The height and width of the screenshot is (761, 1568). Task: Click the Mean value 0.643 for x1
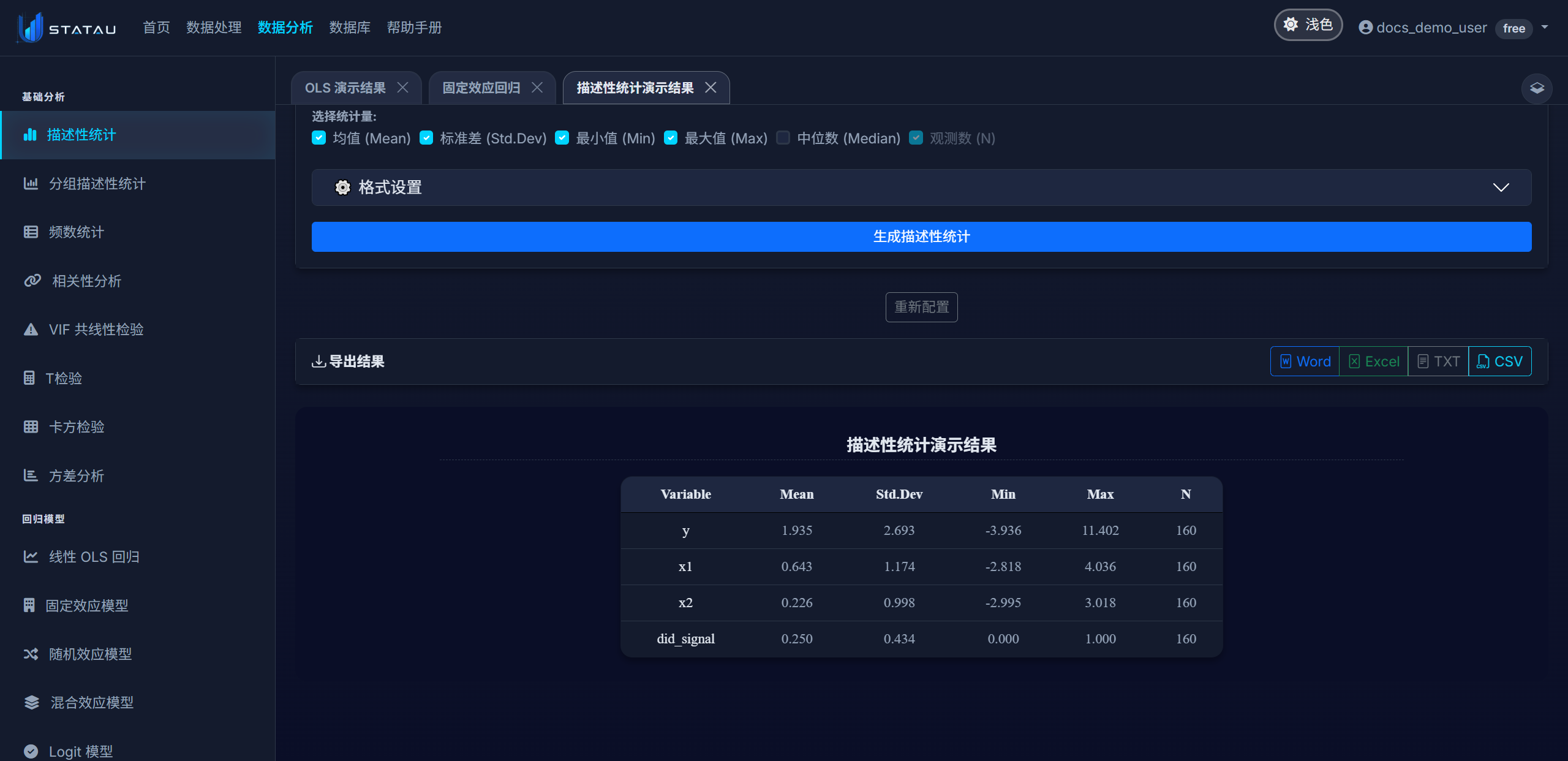tap(796, 567)
